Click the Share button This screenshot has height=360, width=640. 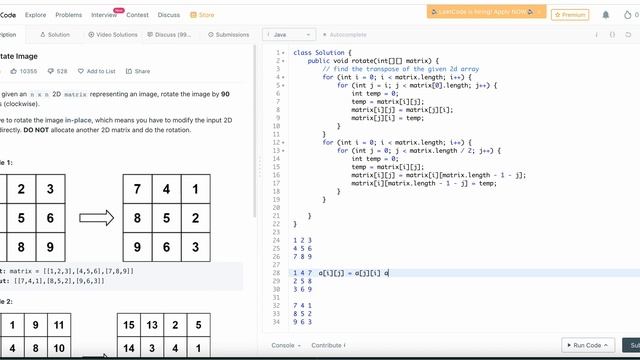138,71
